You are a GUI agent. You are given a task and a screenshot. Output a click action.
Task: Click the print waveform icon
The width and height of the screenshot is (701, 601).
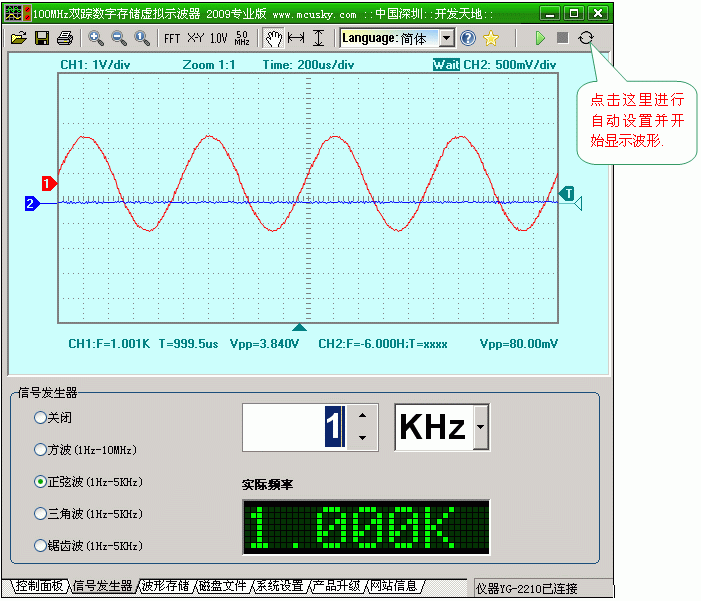click(x=65, y=38)
